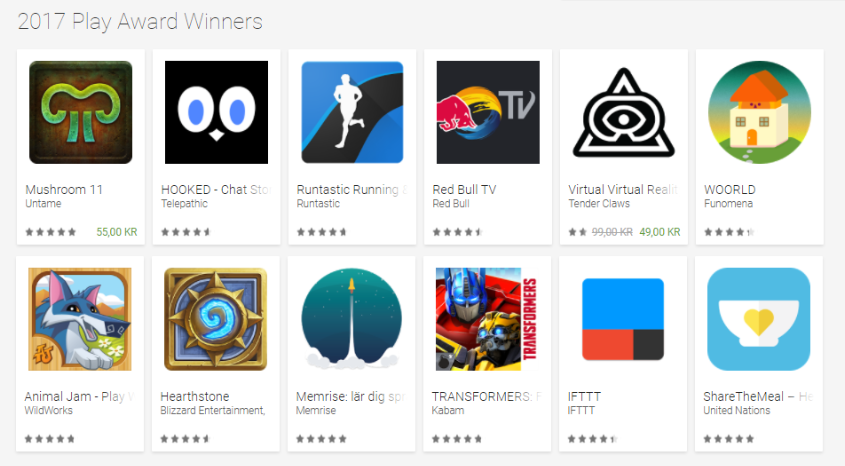The image size is (845, 466).
Task: Select the ShareTheMeal bowl icon
Action: point(759,319)
